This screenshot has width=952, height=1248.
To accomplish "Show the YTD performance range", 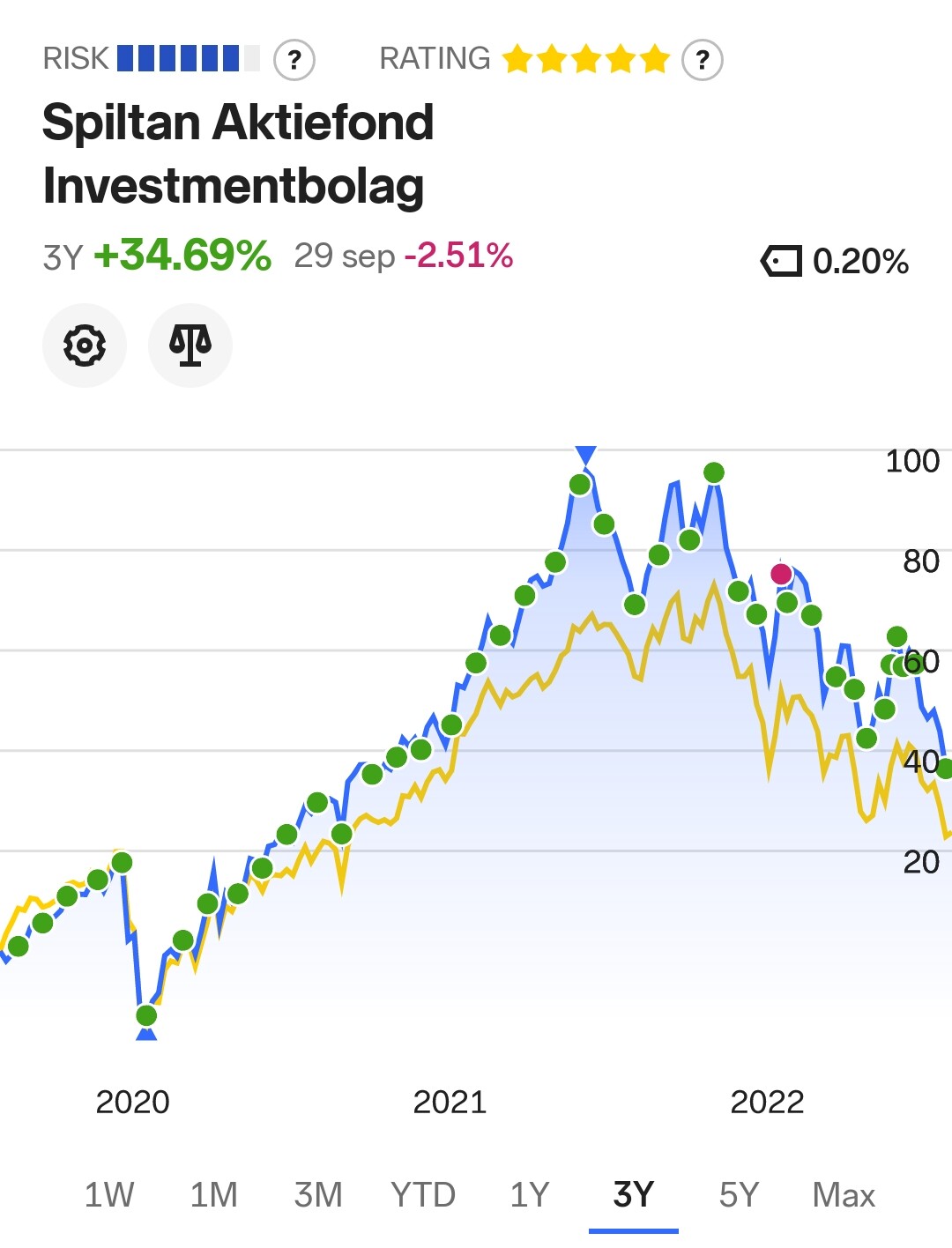I will [x=423, y=1195].
